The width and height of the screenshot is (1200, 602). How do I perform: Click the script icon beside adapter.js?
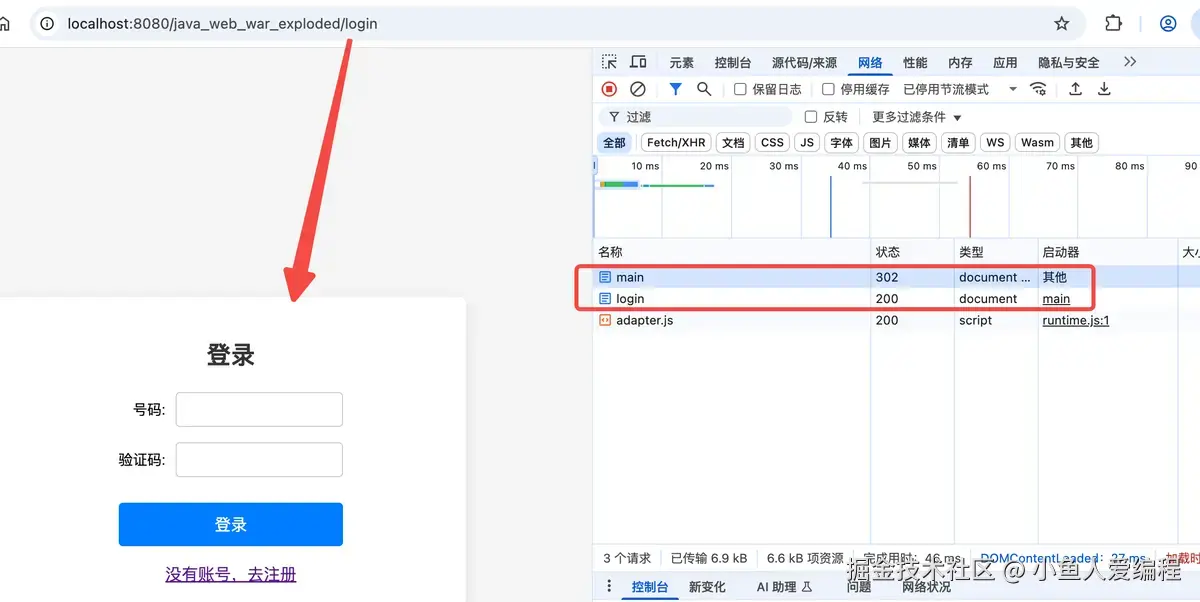click(605, 321)
